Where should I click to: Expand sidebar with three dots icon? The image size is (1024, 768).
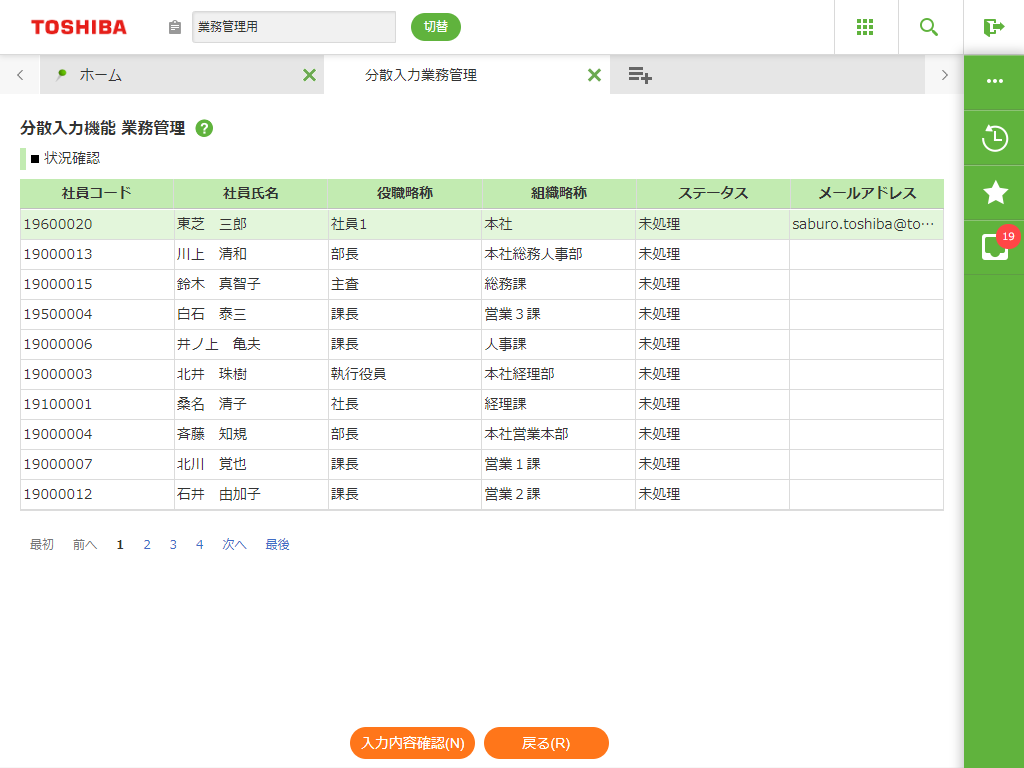[994, 81]
